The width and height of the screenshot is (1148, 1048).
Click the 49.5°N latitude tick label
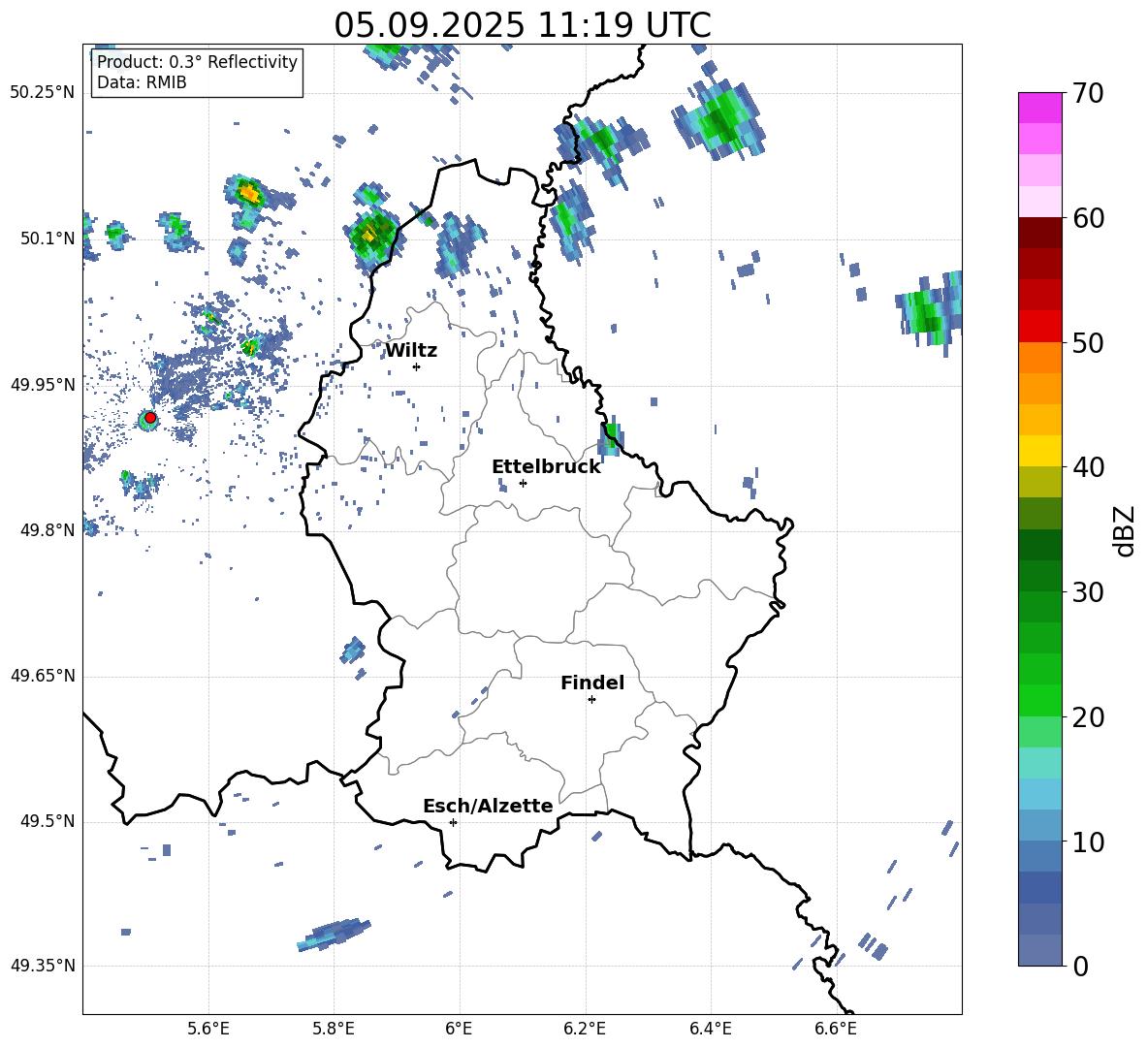[x=48, y=821]
